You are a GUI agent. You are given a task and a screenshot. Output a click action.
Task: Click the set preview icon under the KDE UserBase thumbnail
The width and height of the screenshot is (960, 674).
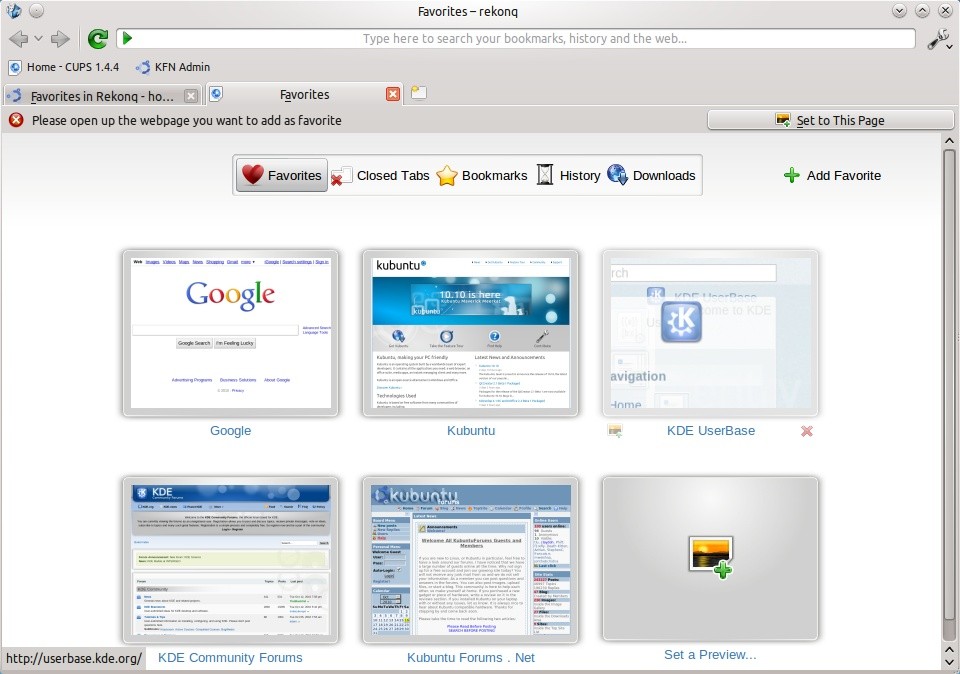[615, 431]
